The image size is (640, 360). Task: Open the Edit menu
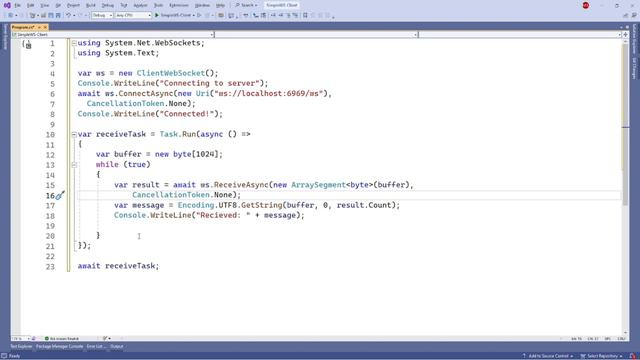(31, 5)
